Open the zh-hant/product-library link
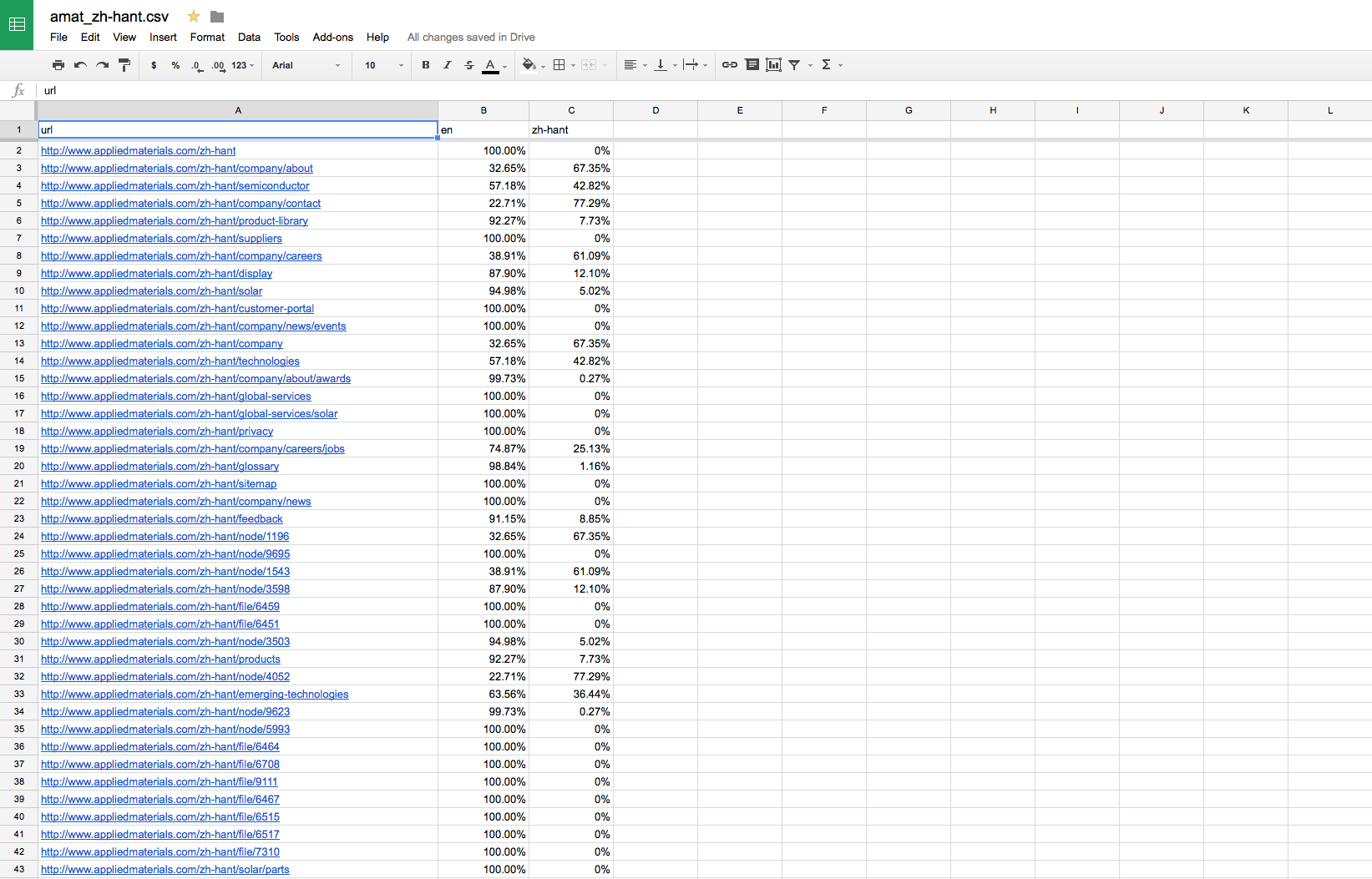1372x879 pixels. 175,220
